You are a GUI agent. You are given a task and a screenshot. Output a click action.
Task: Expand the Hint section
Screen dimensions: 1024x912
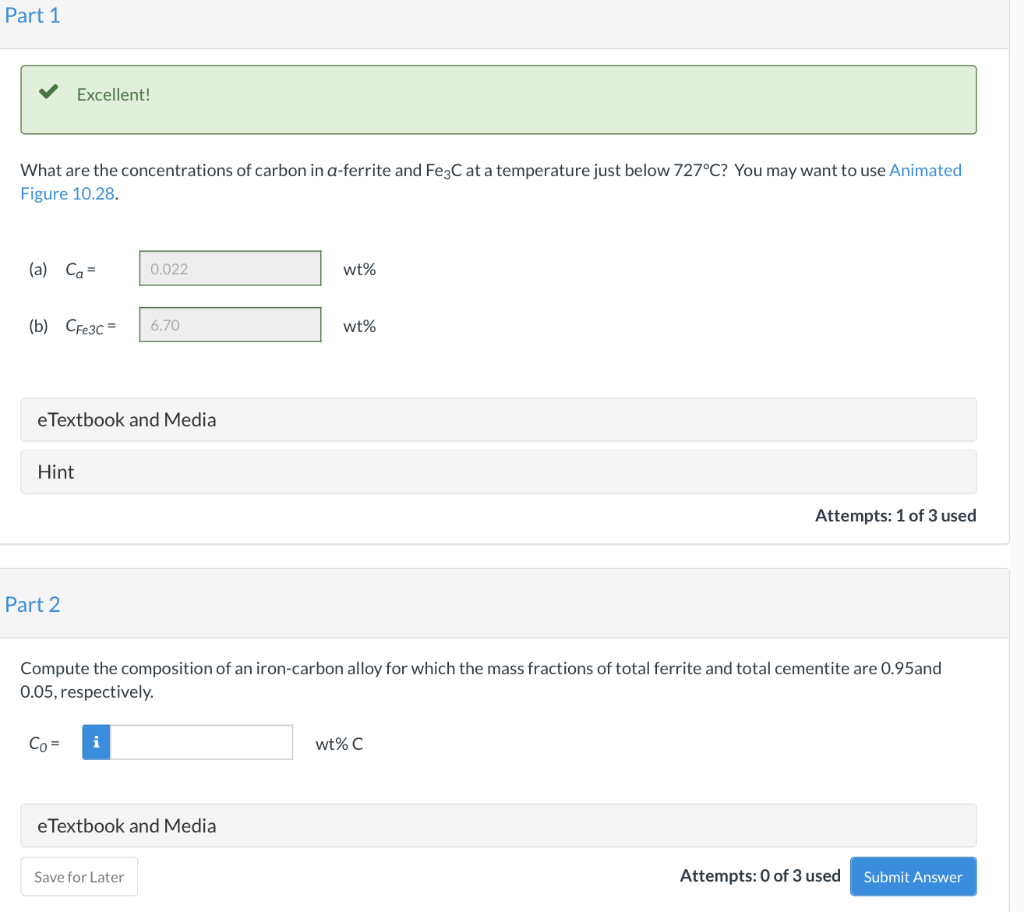point(498,472)
